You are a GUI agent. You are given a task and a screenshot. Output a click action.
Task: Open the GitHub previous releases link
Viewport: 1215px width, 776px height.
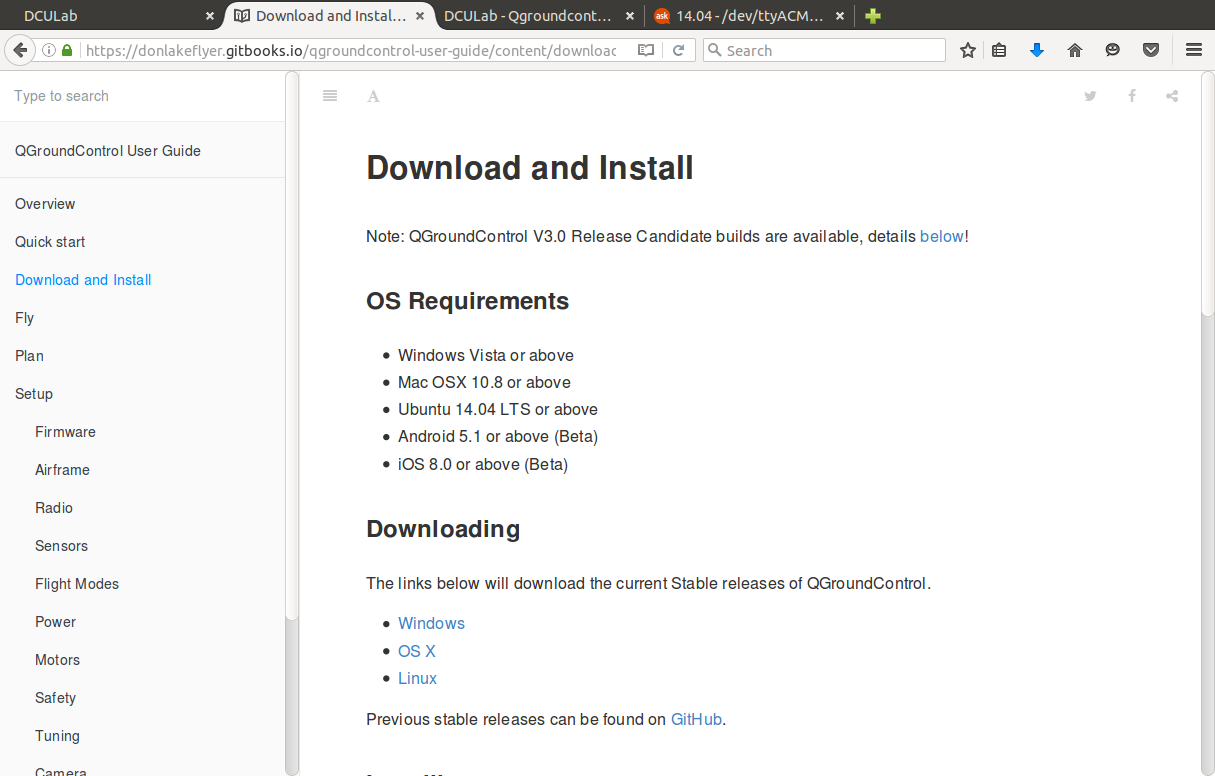click(x=696, y=719)
